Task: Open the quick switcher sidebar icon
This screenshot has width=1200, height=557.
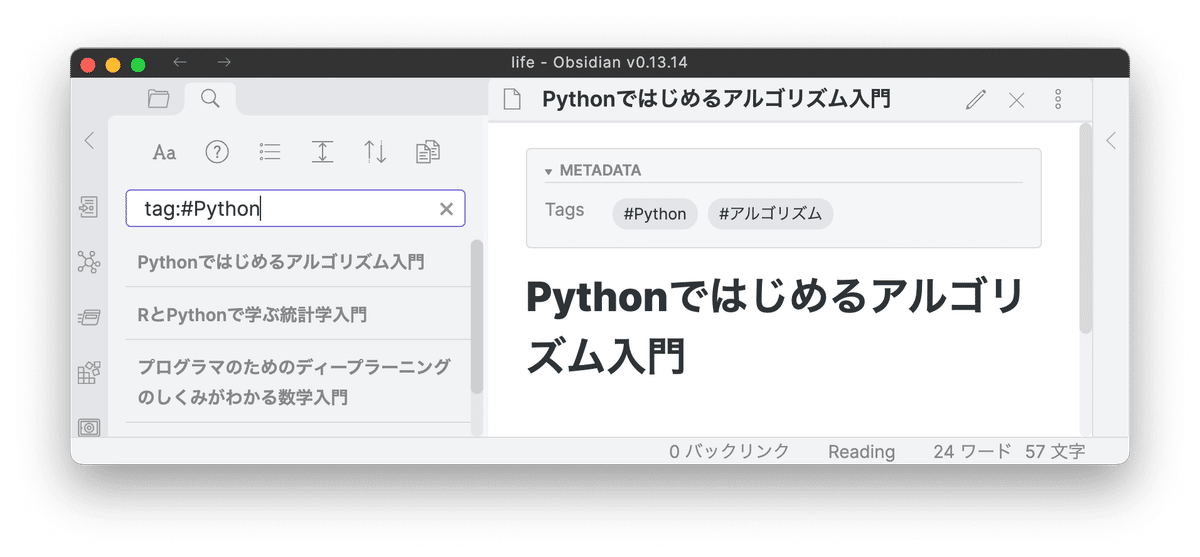Action: click(89, 208)
